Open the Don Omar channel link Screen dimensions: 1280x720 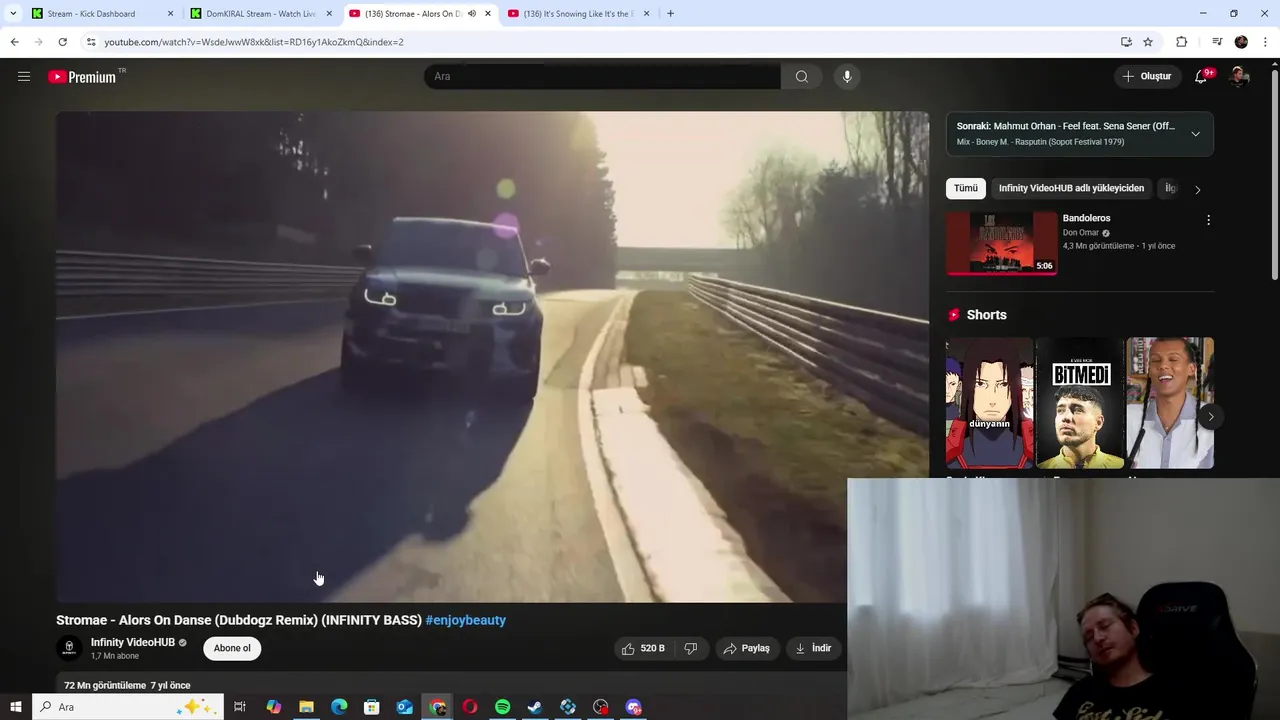pyautogui.click(x=1081, y=233)
